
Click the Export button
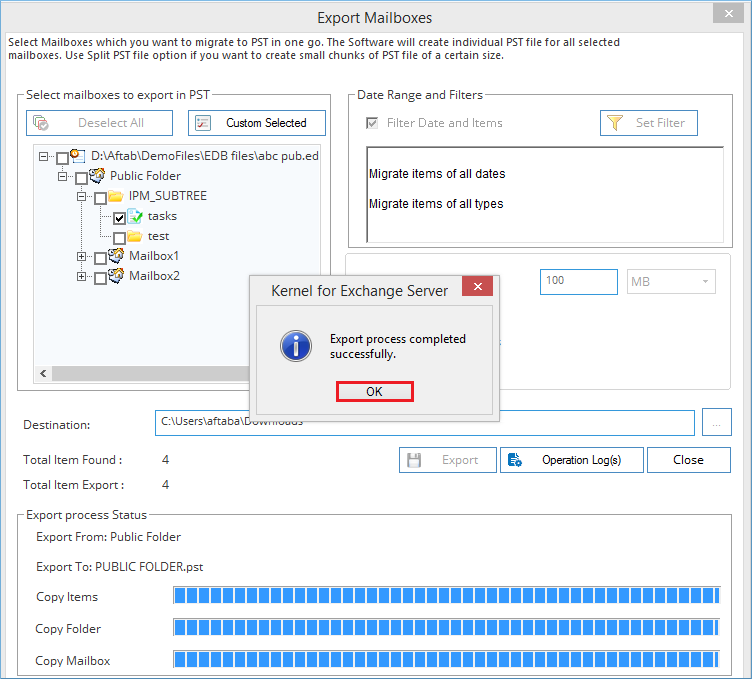[x=447, y=460]
